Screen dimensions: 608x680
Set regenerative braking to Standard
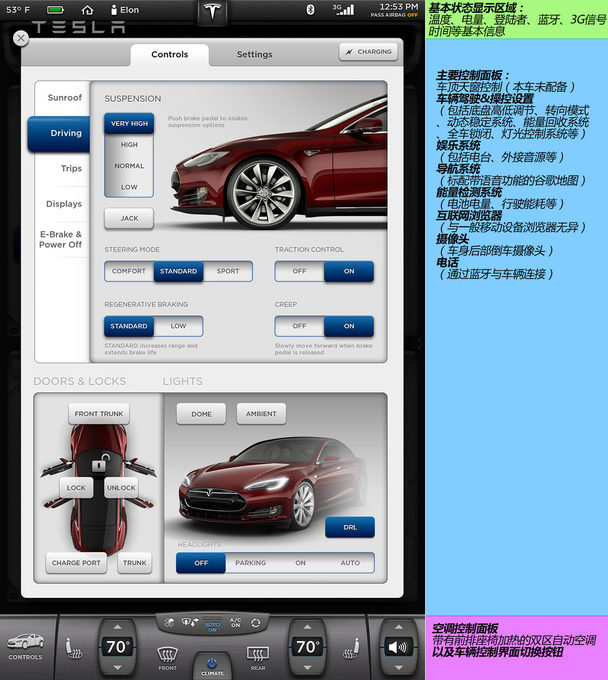coord(129,326)
